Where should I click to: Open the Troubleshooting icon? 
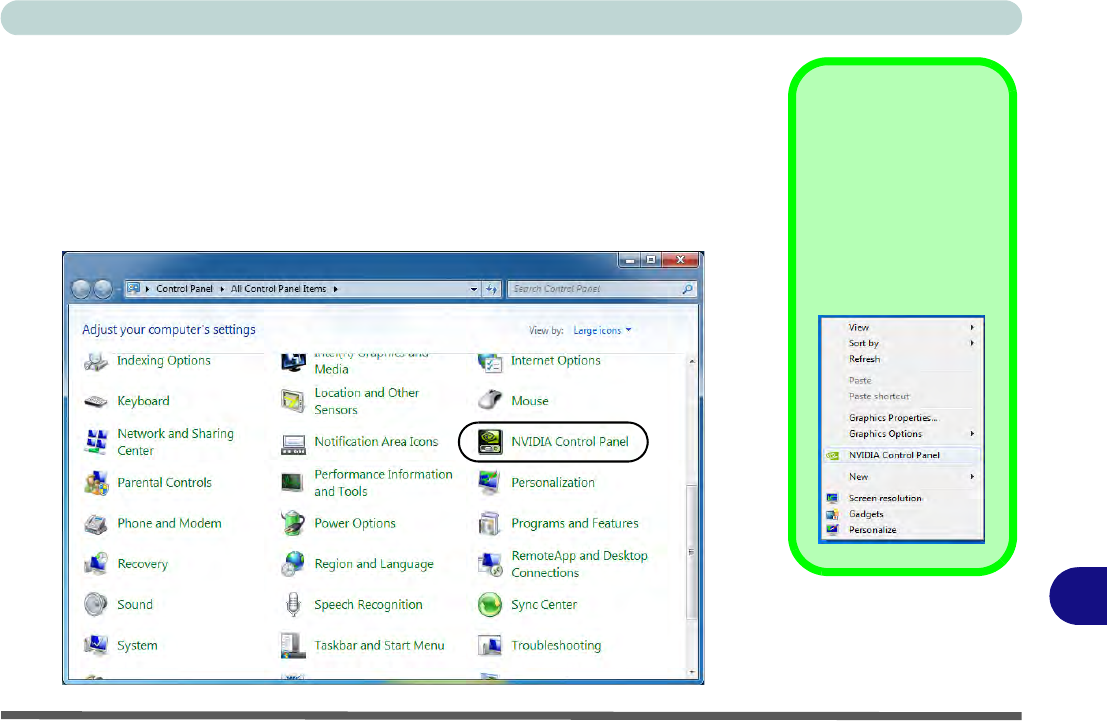490,645
